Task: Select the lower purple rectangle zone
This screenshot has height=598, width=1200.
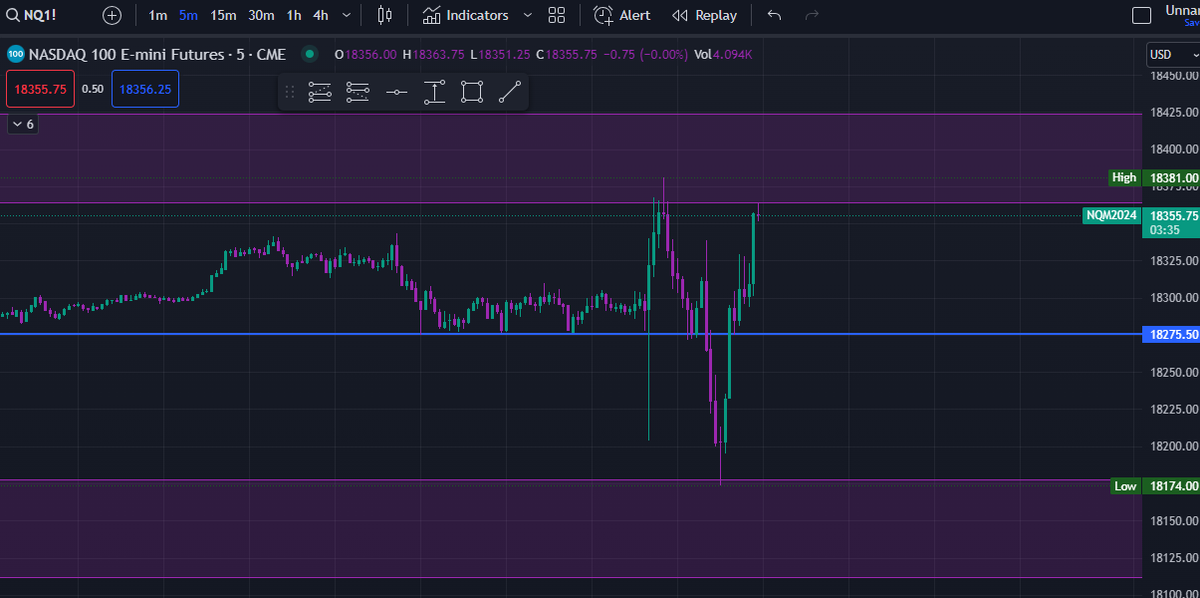Action: click(570, 528)
